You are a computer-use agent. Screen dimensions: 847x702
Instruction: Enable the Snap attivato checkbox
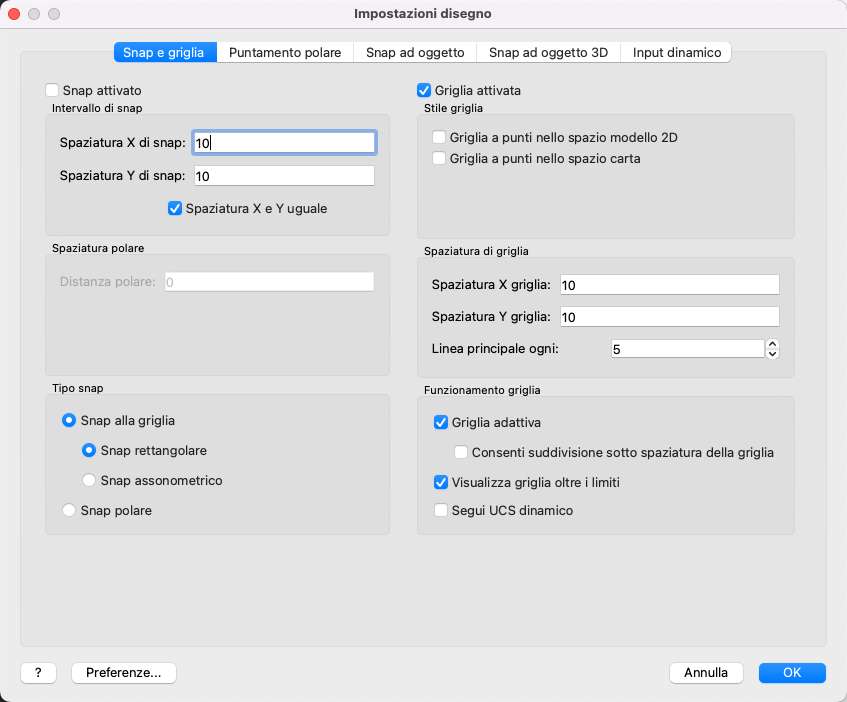tap(53, 90)
